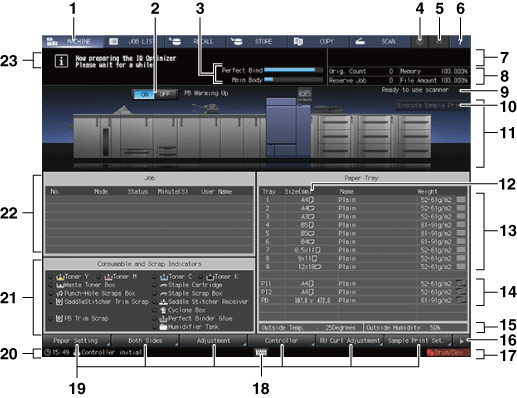
Task: Click the Controller button
Action: pyautogui.click(x=282, y=341)
